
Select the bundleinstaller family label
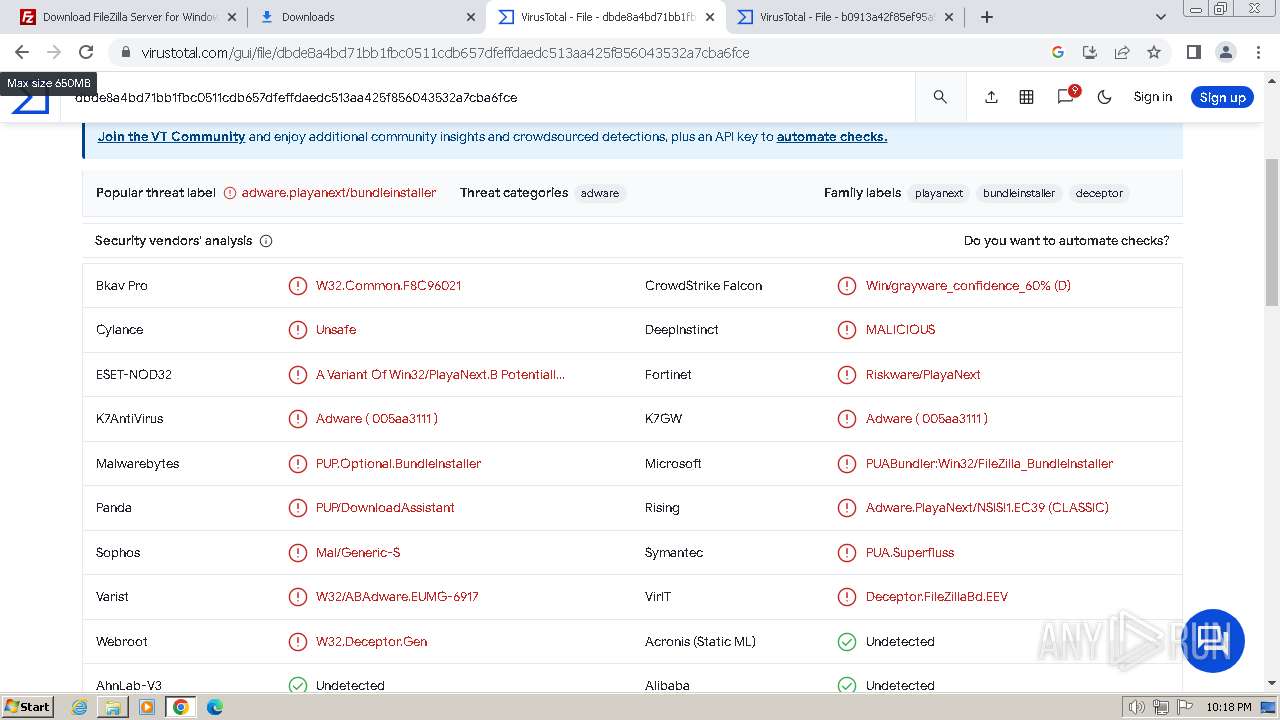pos(1019,193)
